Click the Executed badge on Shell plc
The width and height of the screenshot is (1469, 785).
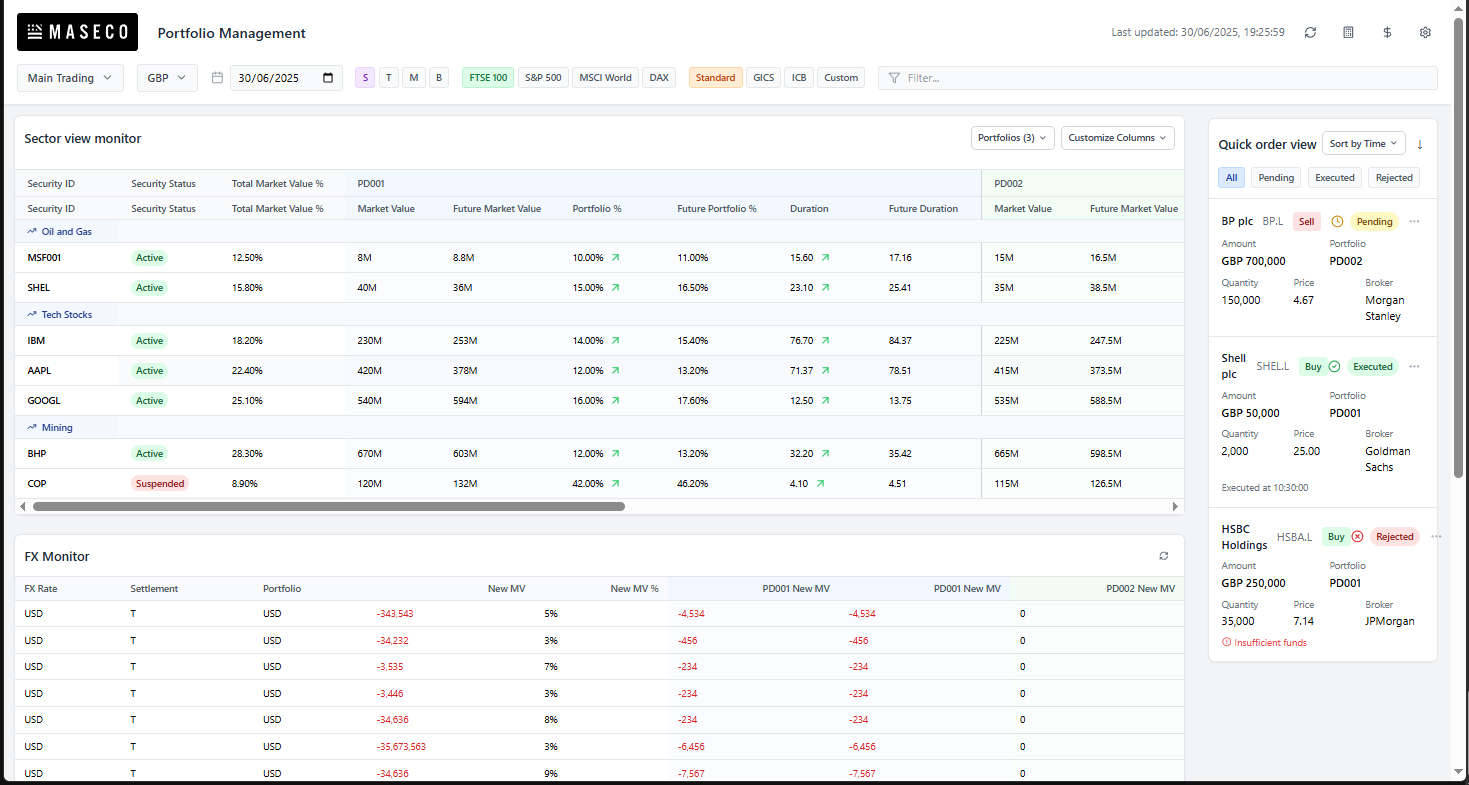point(1373,366)
